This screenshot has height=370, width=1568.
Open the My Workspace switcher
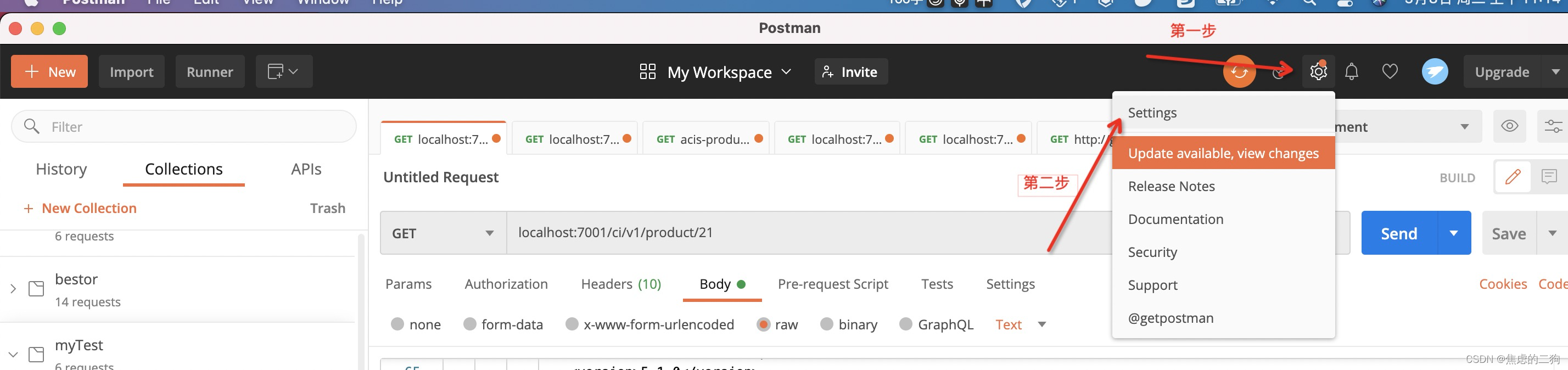pyautogui.click(x=716, y=72)
